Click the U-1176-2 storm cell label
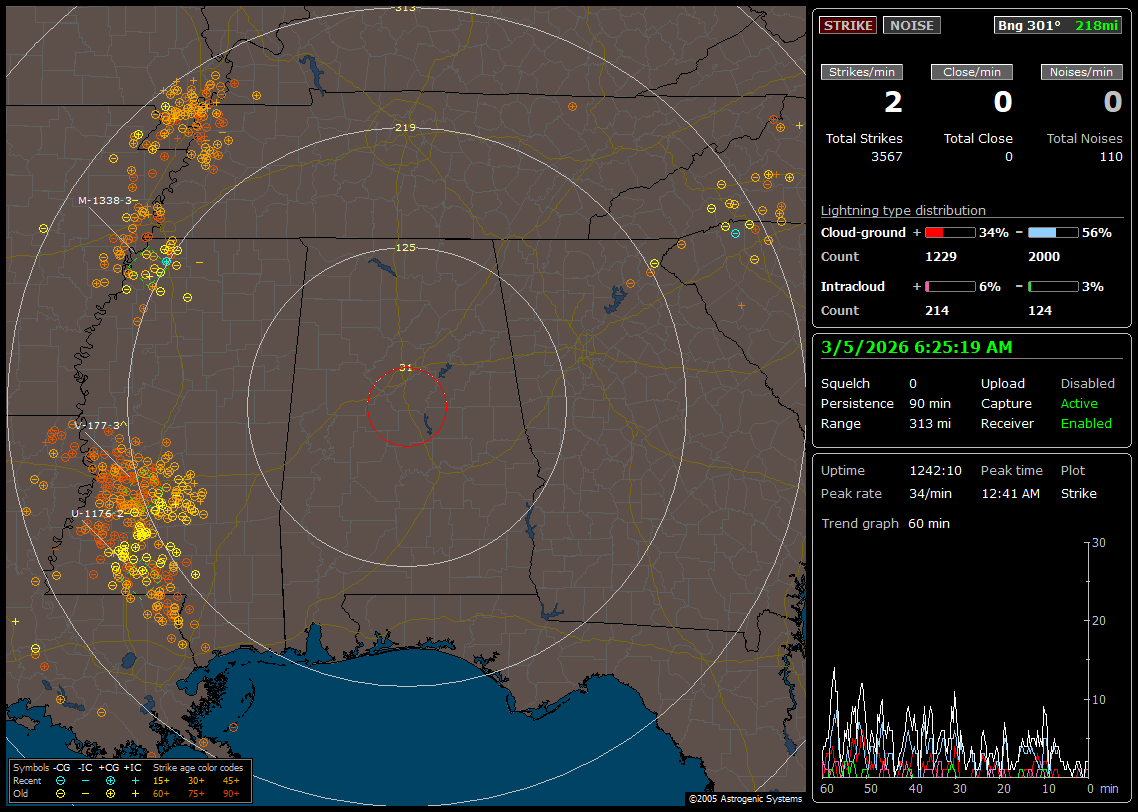Screen dimensions: 1138x812 tap(97, 513)
